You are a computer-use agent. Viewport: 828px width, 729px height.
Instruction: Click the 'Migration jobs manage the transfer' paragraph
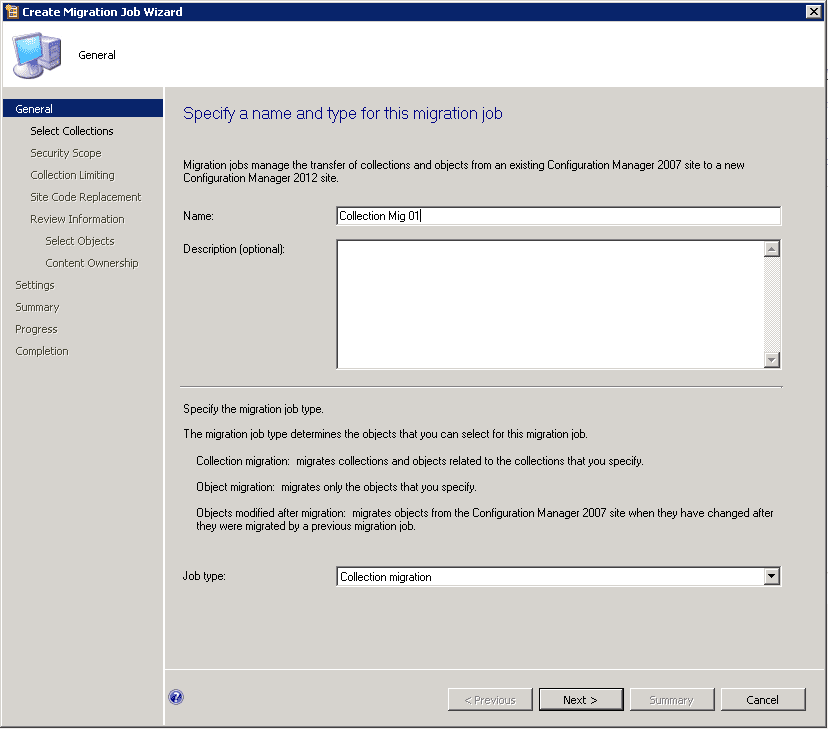click(464, 172)
